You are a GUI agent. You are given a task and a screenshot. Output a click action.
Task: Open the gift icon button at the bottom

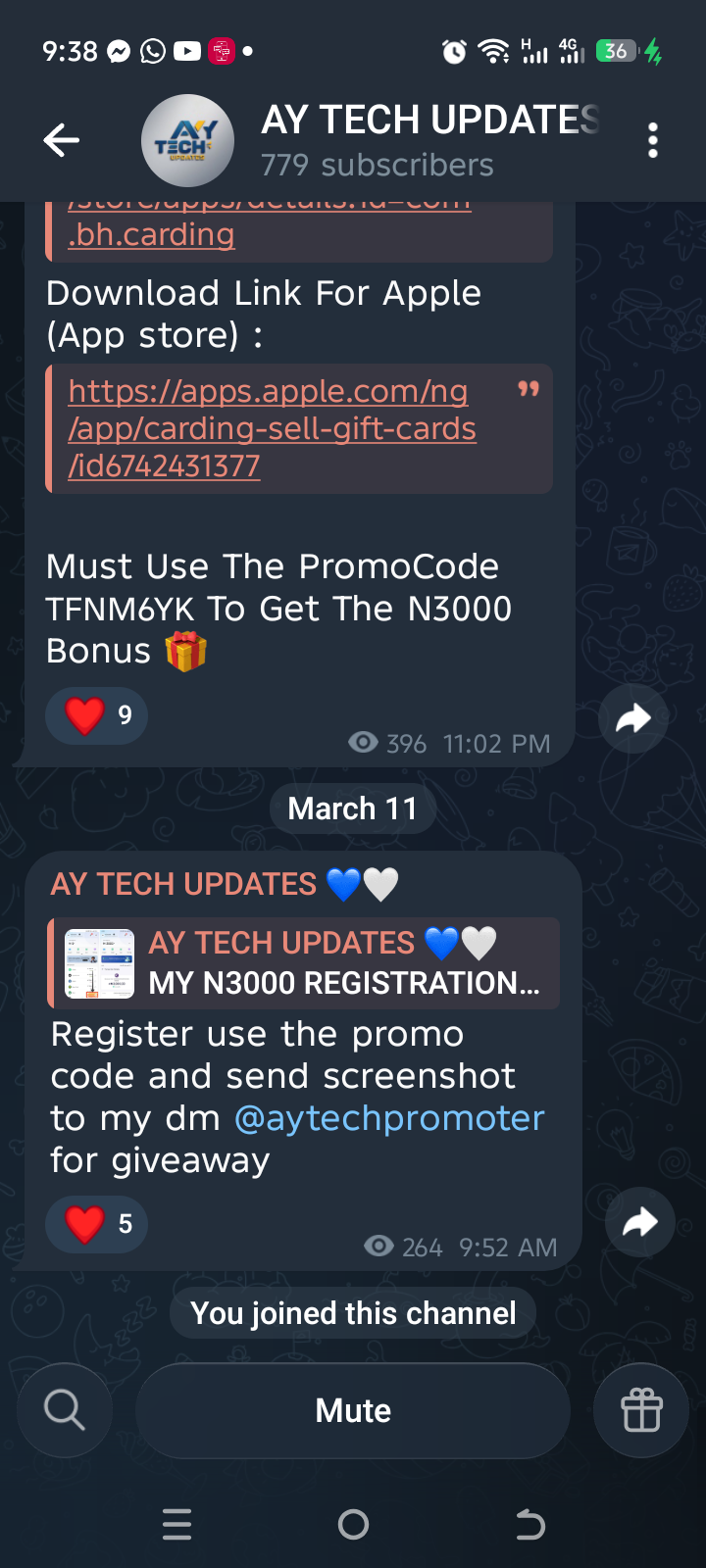click(641, 1410)
